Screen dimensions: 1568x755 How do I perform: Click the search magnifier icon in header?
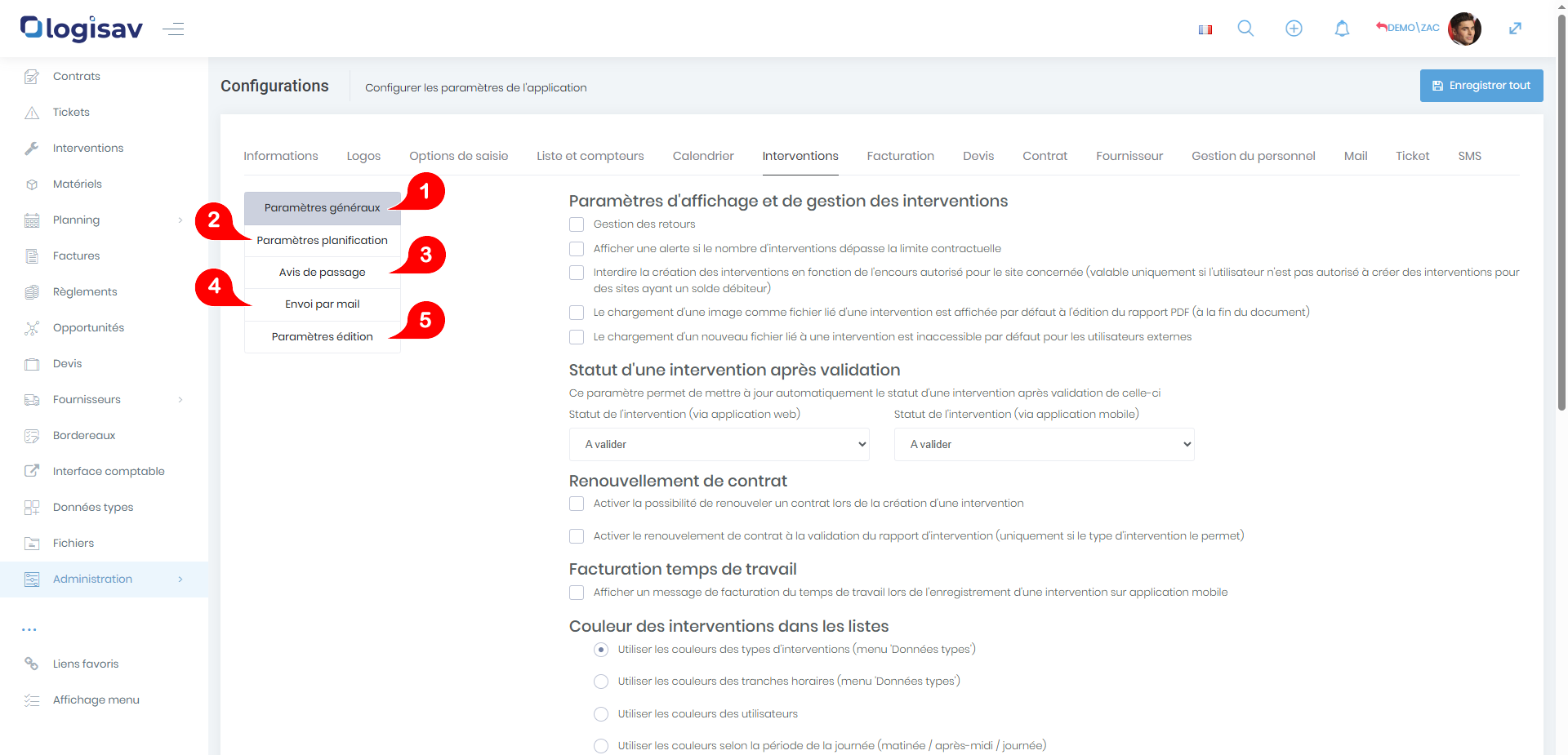1245,29
